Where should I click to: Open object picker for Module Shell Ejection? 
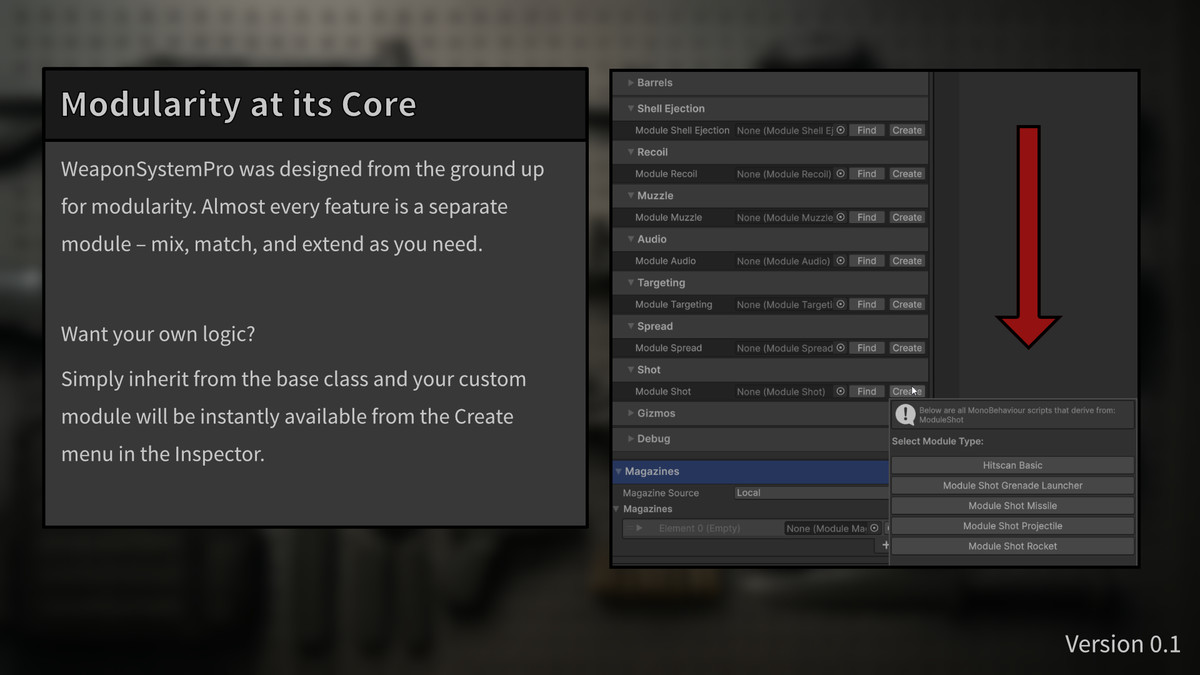[x=841, y=130]
